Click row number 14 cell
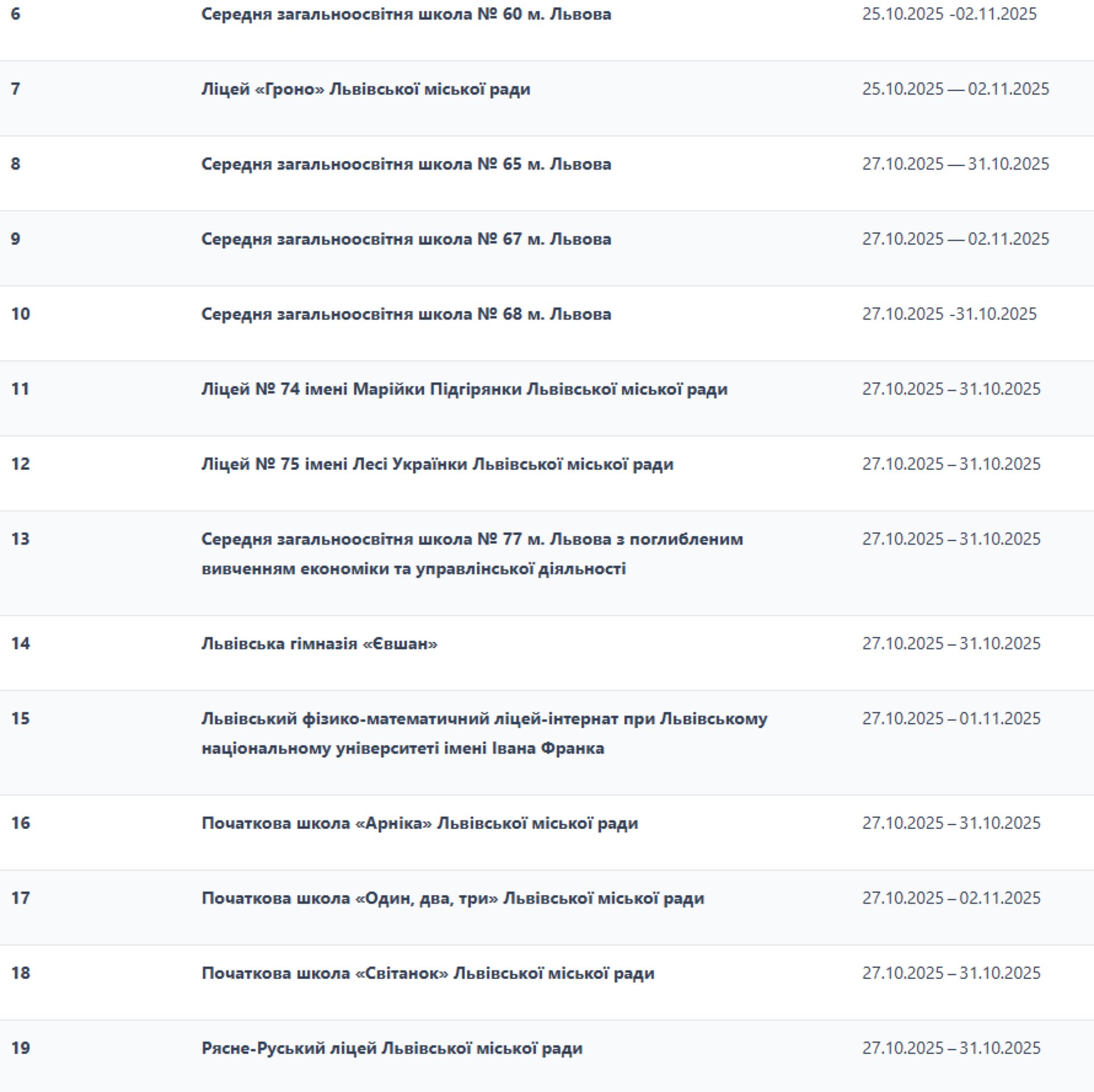This screenshot has width=1094, height=1092. click(21, 644)
